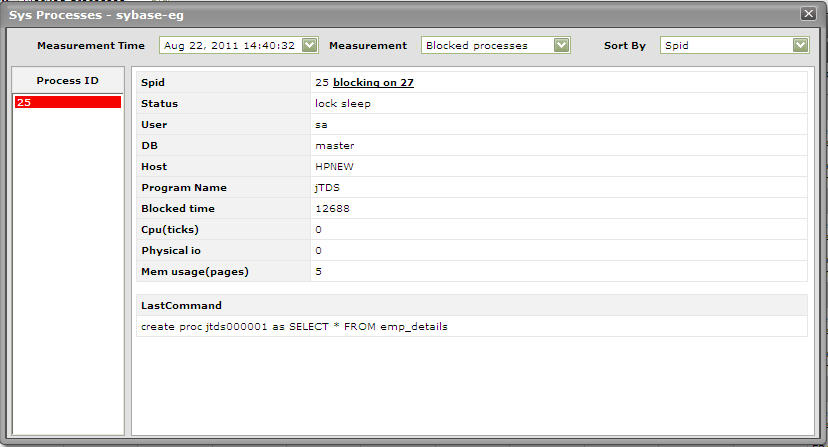The width and height of the screenshot is (828, 447).
Task: Click the 'jTDS' program name value
Action: coord(327,188)
